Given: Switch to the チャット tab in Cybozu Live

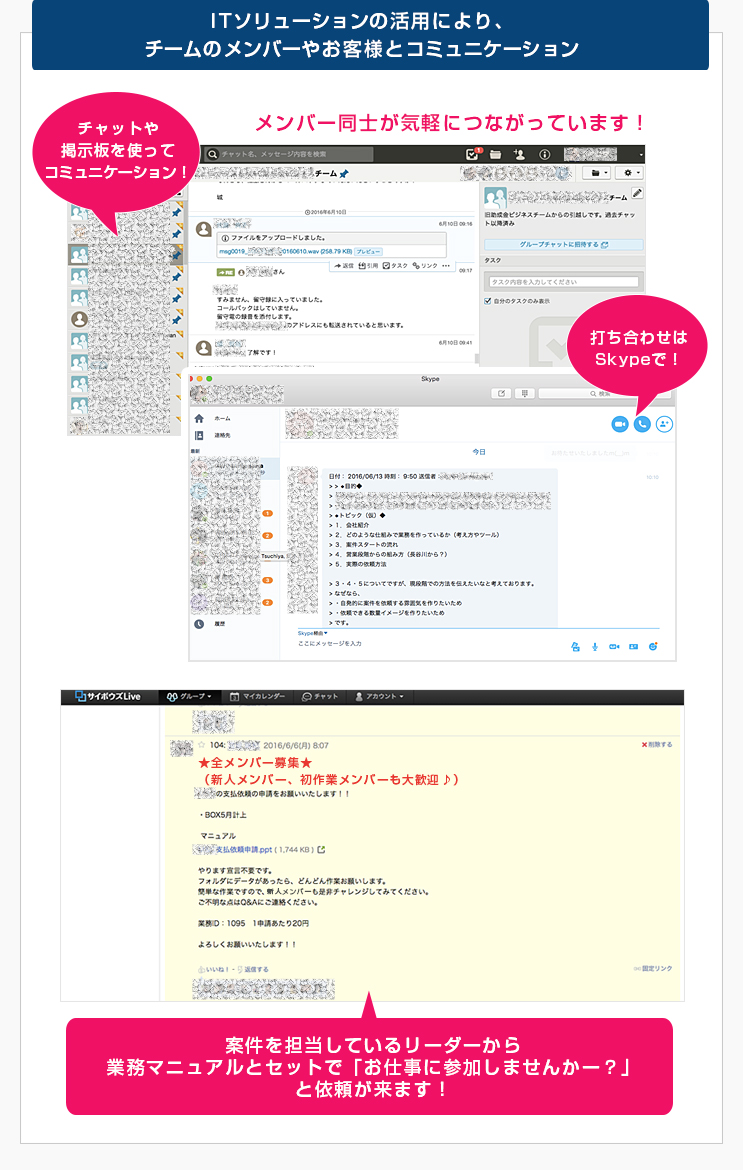Looking at the screenshot, I should [x=320, y=696].
